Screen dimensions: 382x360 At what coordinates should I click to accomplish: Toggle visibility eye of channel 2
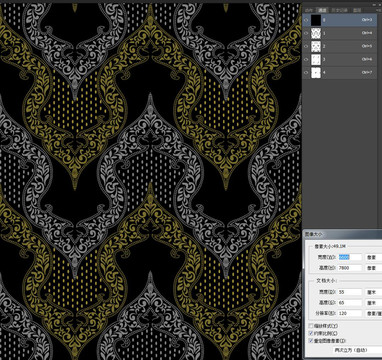(x=306, y=46)
